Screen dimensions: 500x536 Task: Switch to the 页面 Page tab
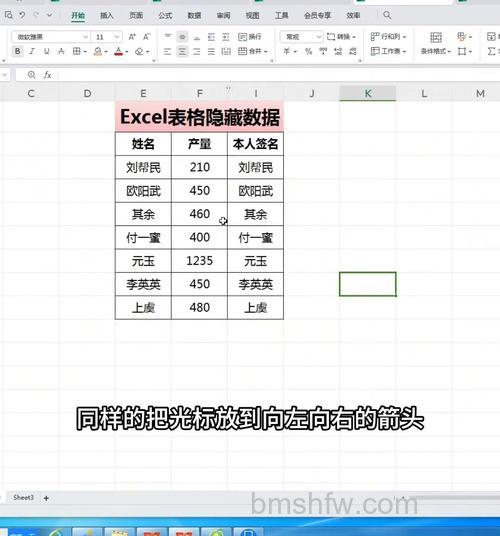point(136,15)
